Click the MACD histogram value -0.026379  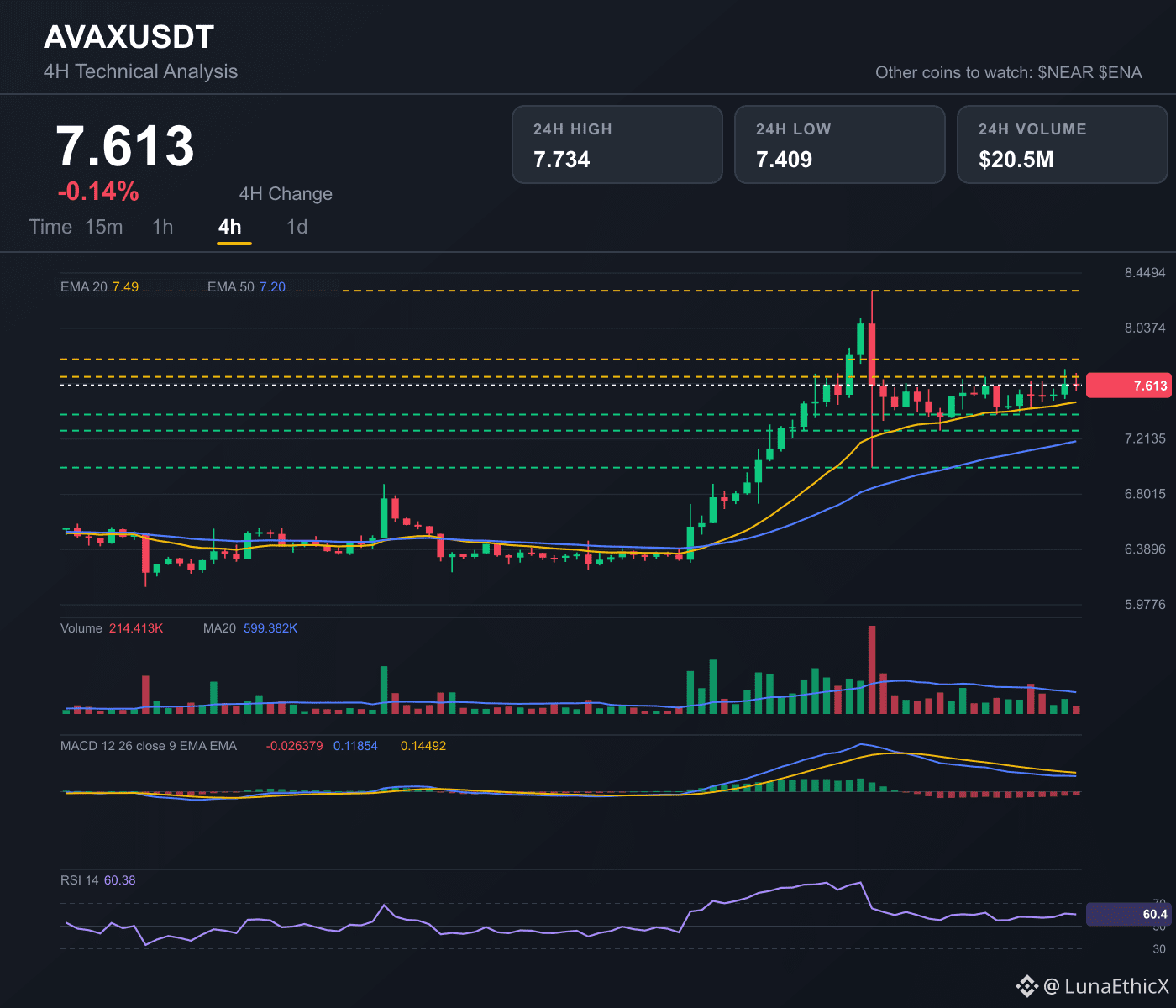tap(294, 746)
